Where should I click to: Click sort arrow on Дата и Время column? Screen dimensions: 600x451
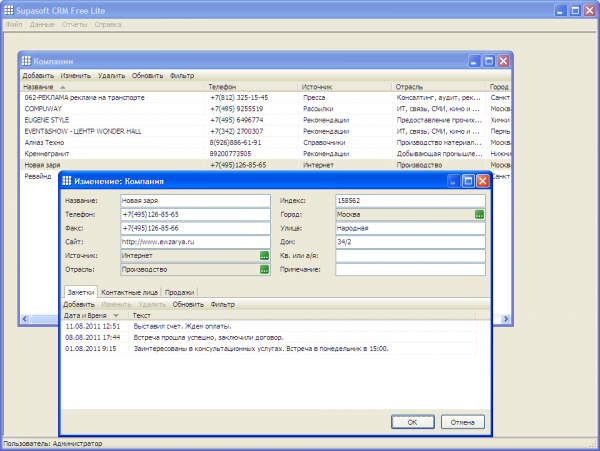point(115,315)
